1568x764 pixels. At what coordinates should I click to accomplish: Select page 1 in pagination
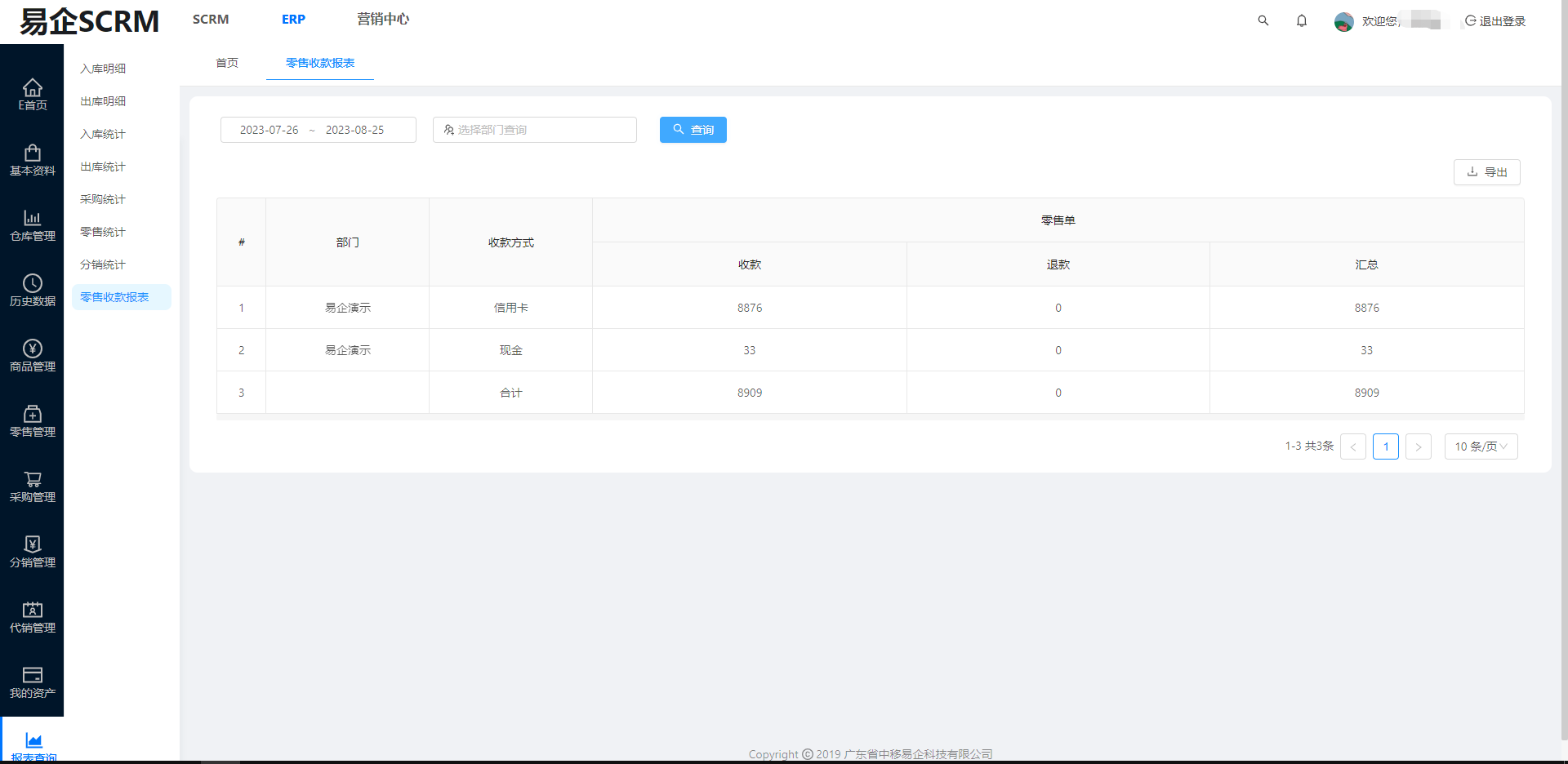pyautogui.click(x=1386, y=446)
